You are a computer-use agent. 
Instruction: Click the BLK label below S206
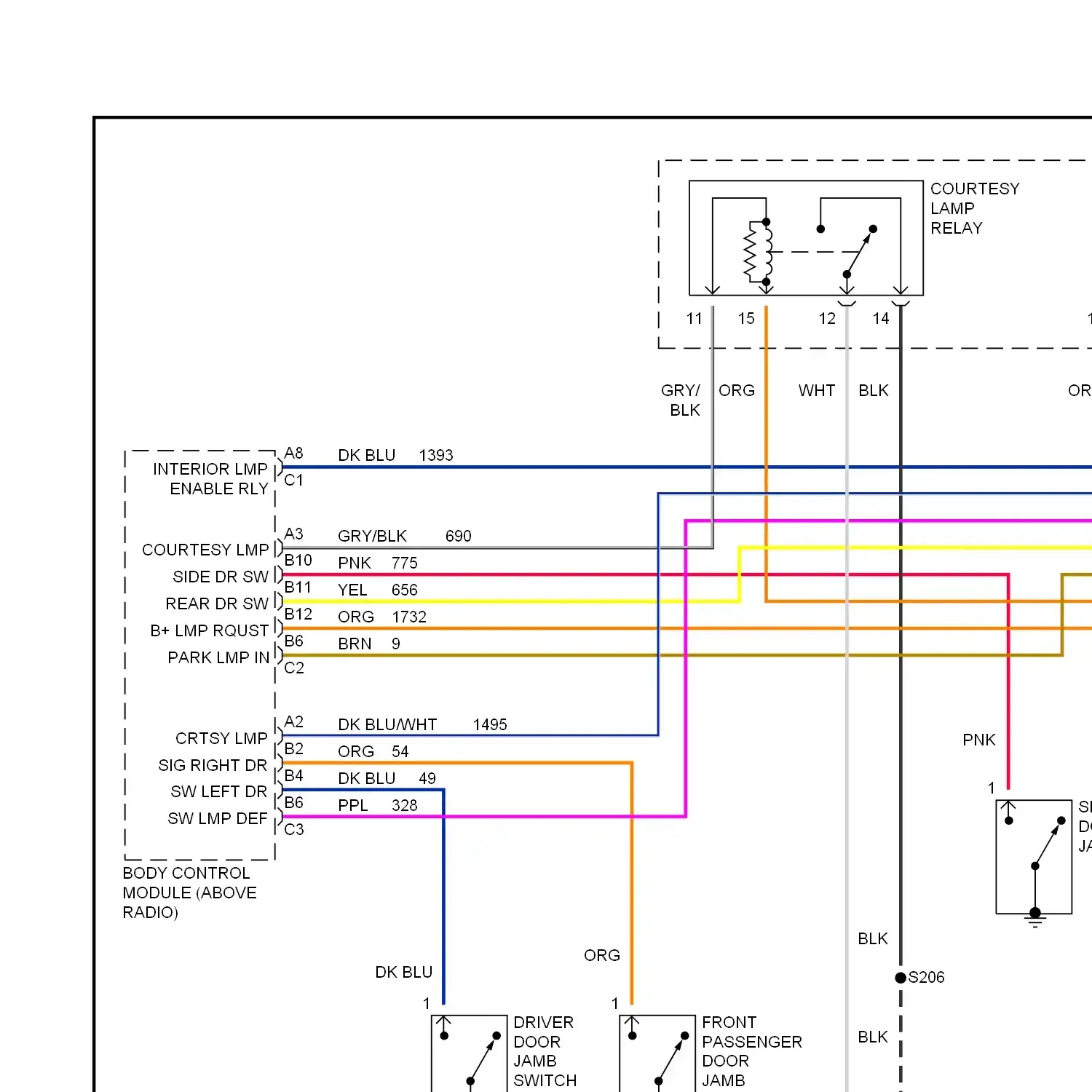click(x=873, y=1037)
